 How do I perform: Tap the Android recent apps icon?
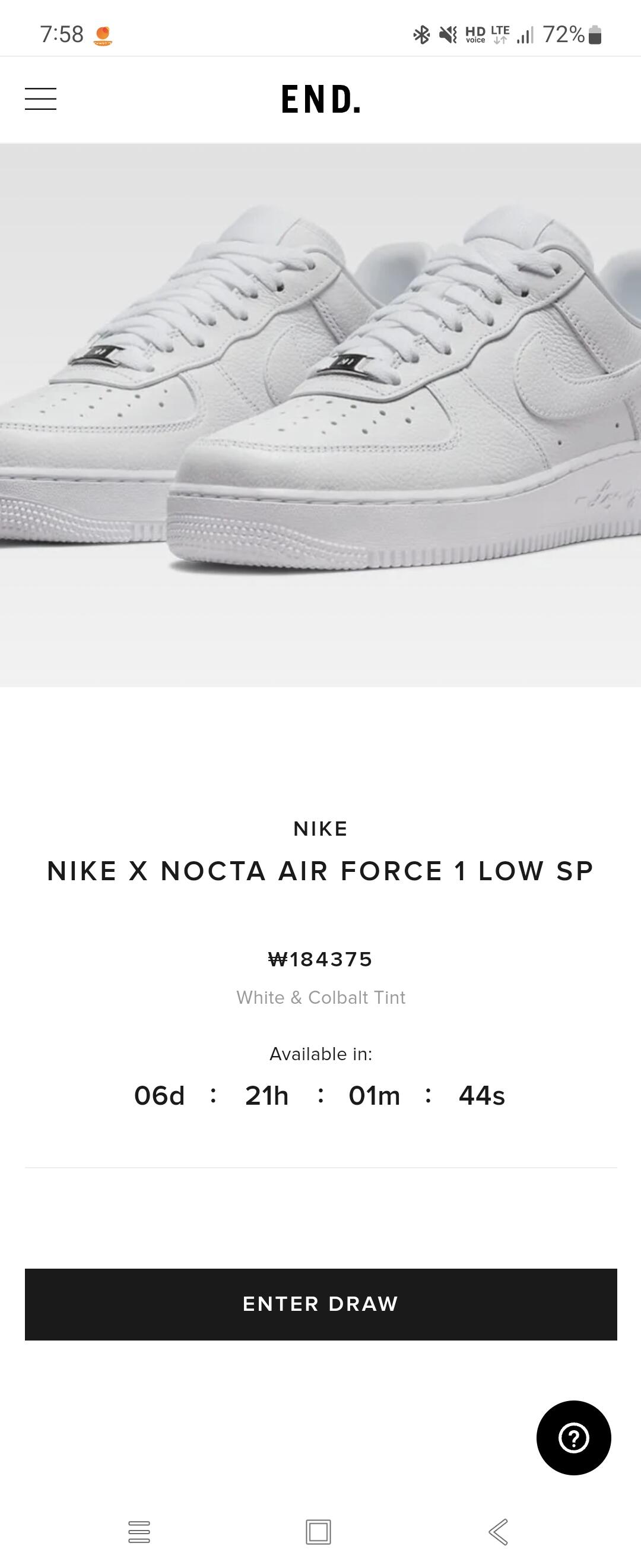pyautogui.click(x=139, y=1532)
